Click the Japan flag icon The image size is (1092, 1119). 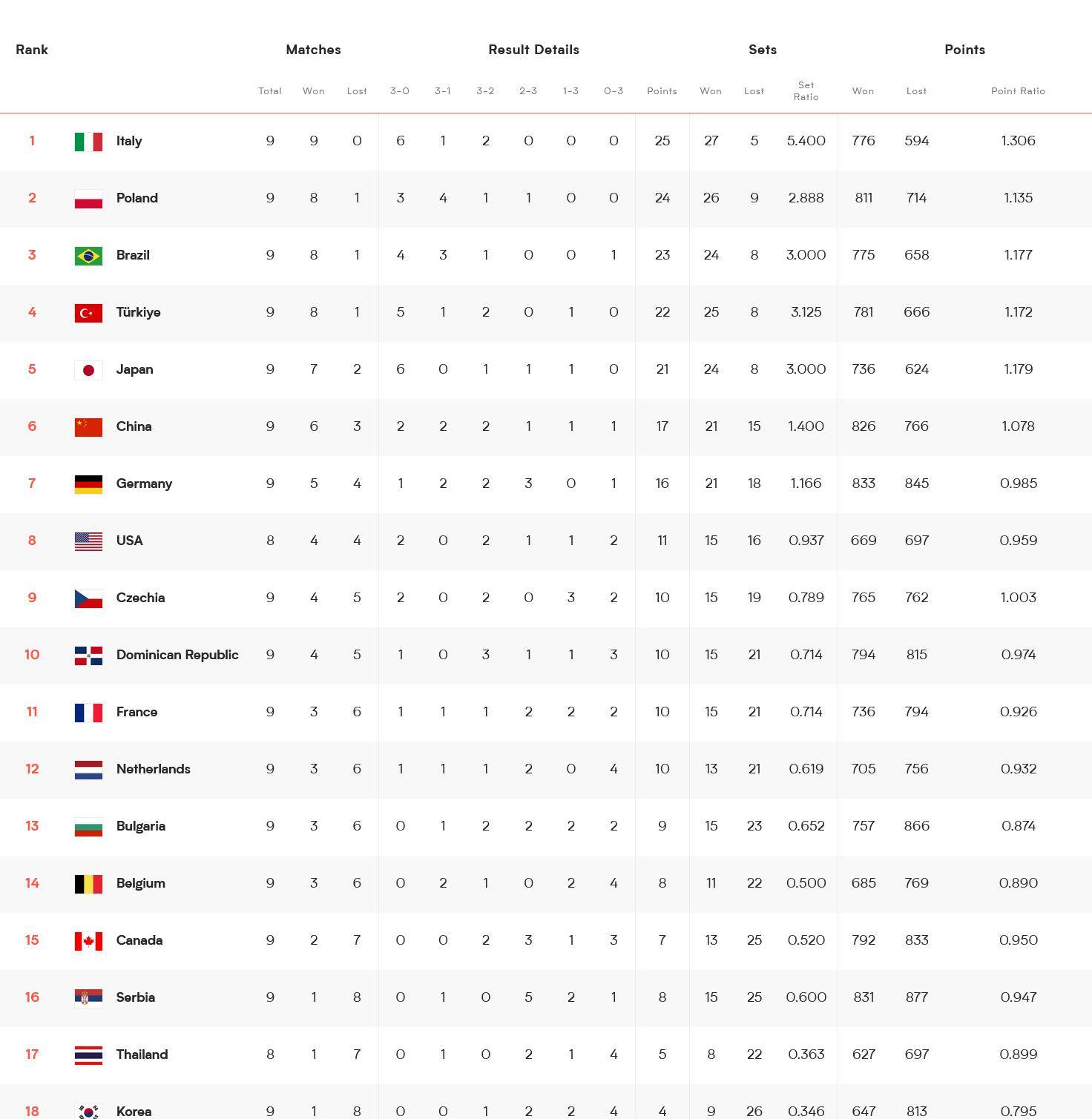click(x=88, y=369)
